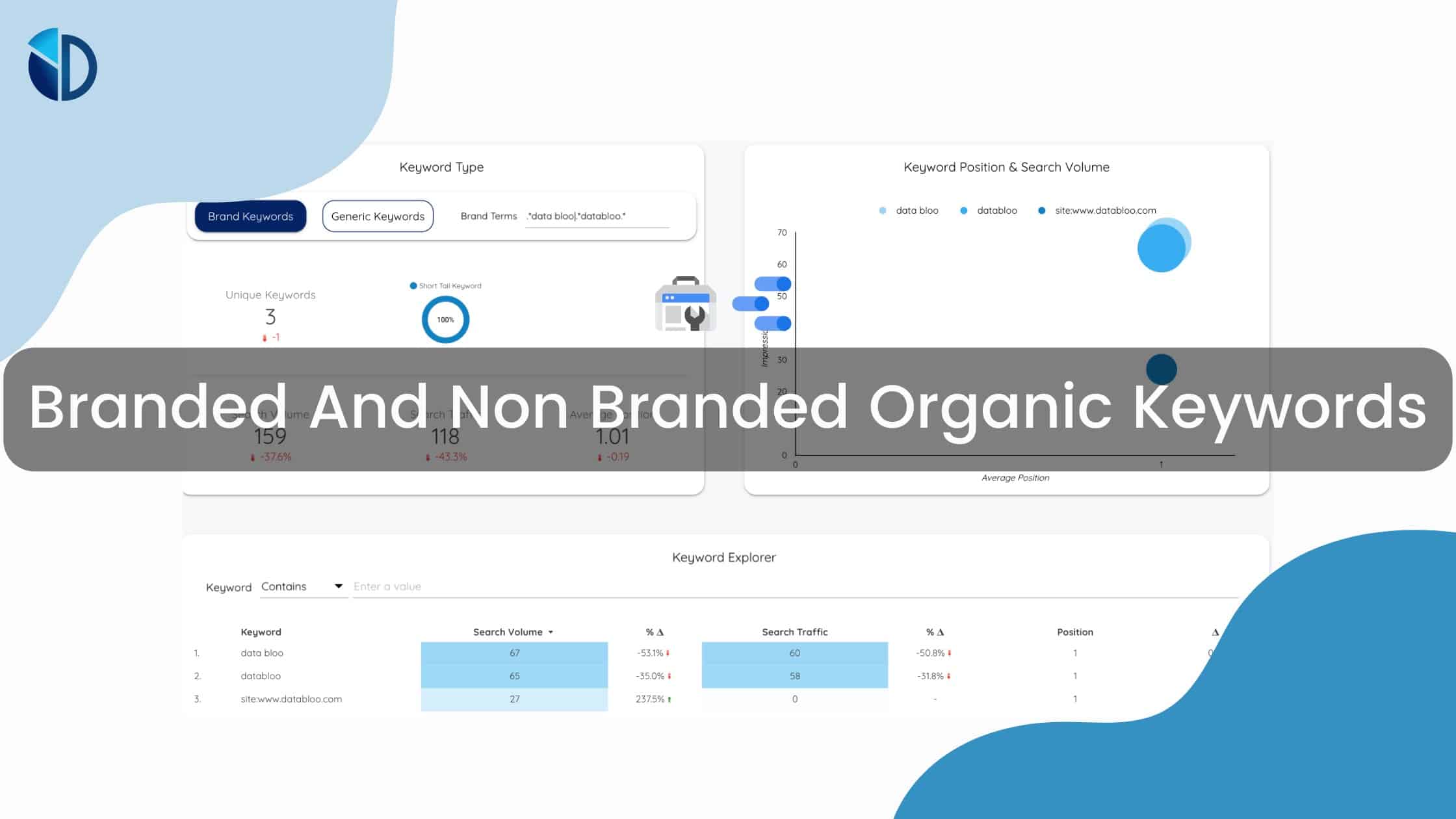Click the site:www.databloo.com keyword row
Screen dimensions: 1456x819
coord(291,698)
